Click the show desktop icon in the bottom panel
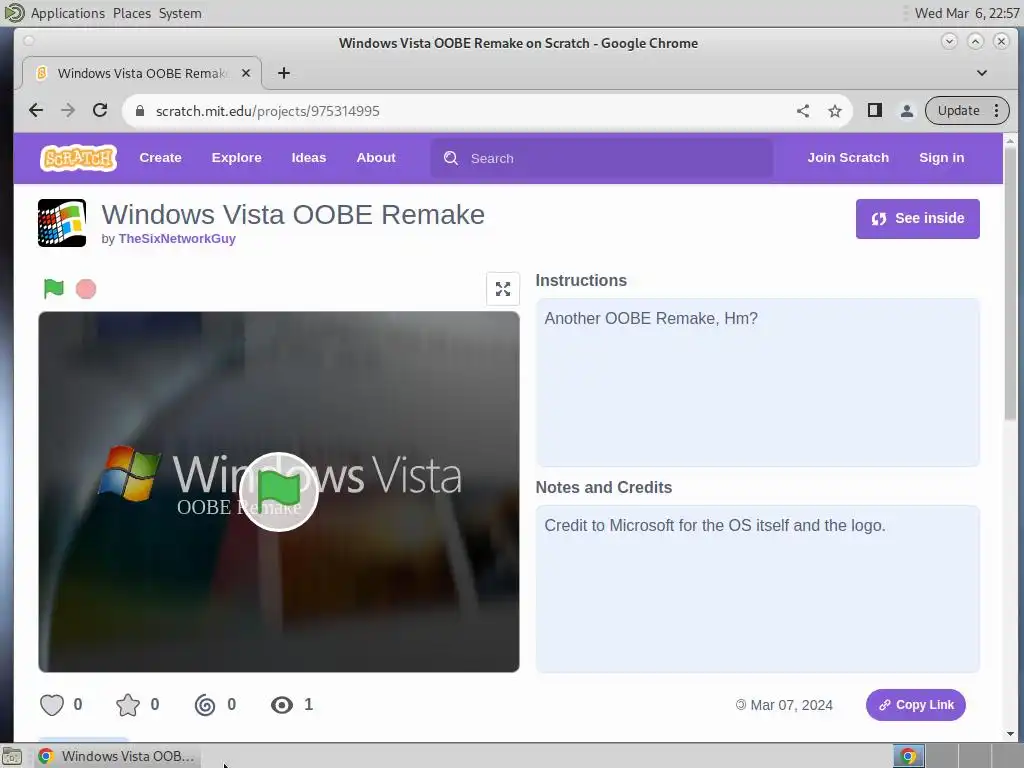 12,756
